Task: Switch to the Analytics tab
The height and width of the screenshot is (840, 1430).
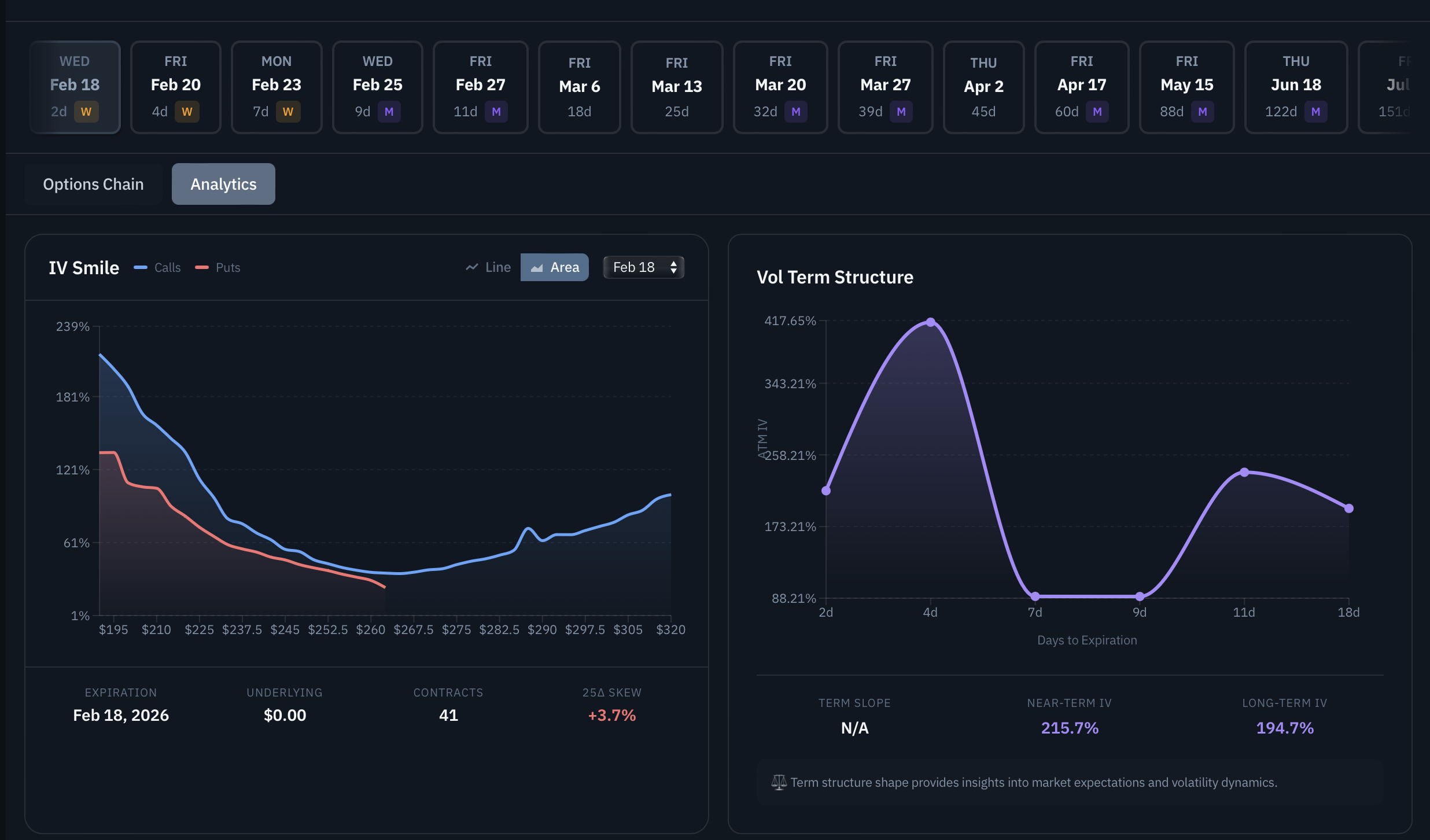Action: pos(223,184)
